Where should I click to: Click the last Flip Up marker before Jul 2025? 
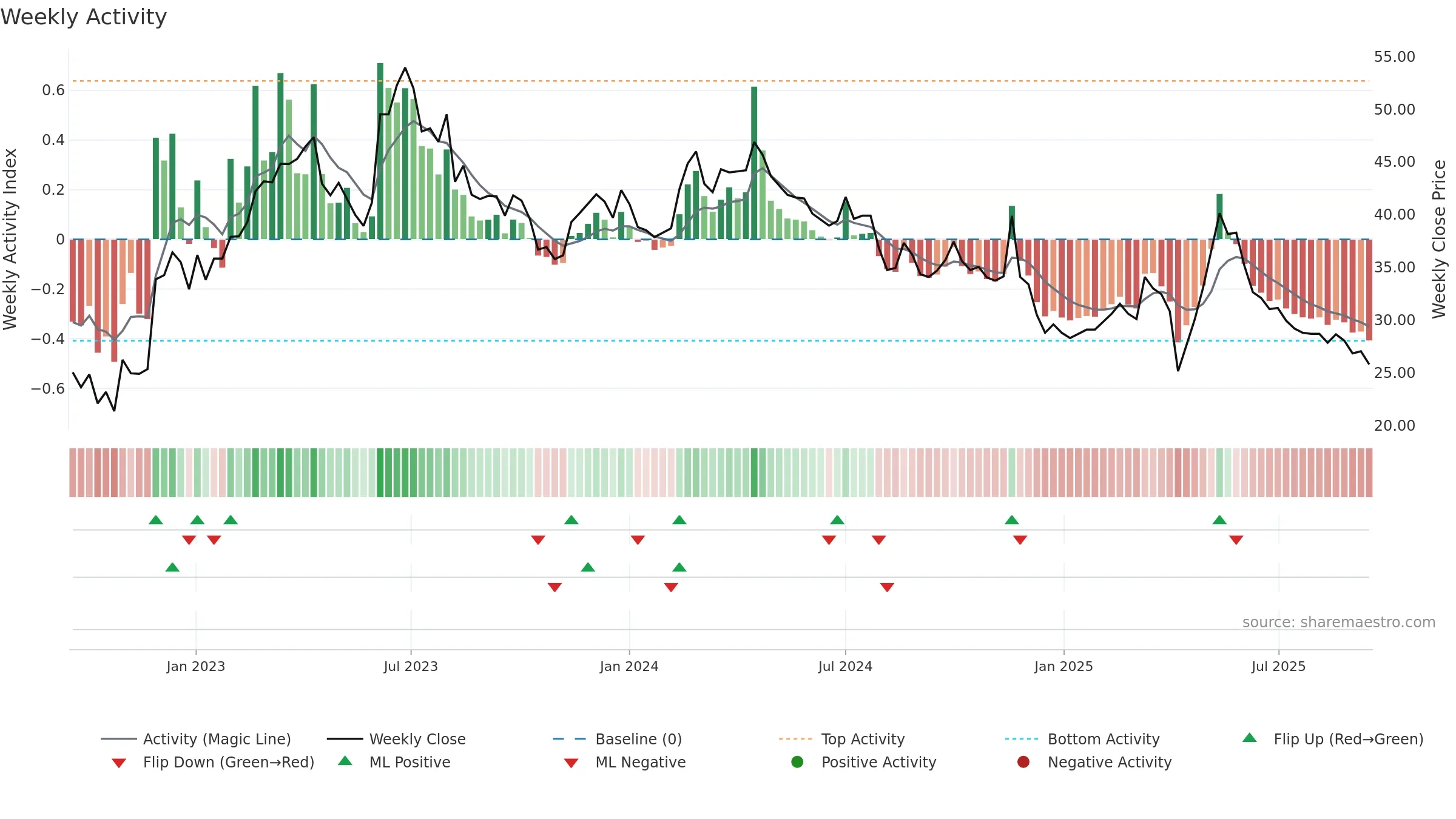point(1219,520)
